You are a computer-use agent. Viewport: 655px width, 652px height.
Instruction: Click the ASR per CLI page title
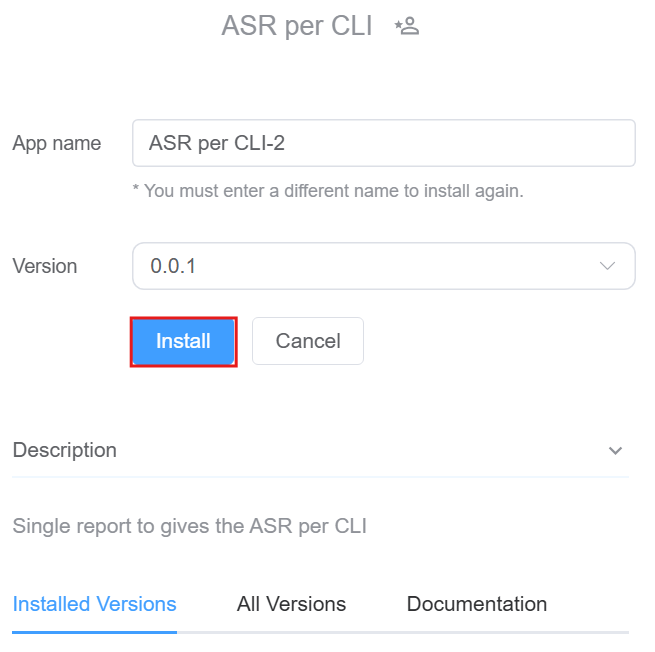point(296,26)
